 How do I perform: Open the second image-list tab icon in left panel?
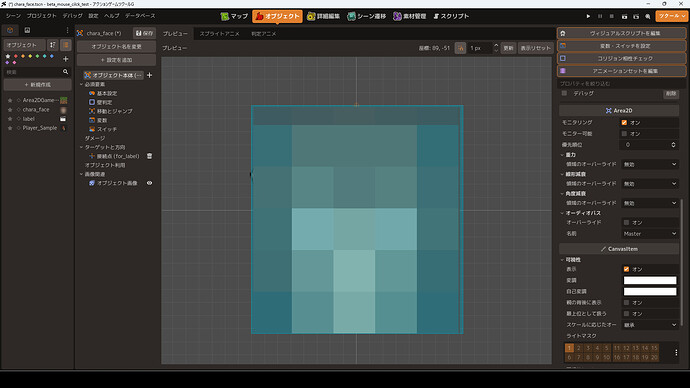(x=27, y=30)
